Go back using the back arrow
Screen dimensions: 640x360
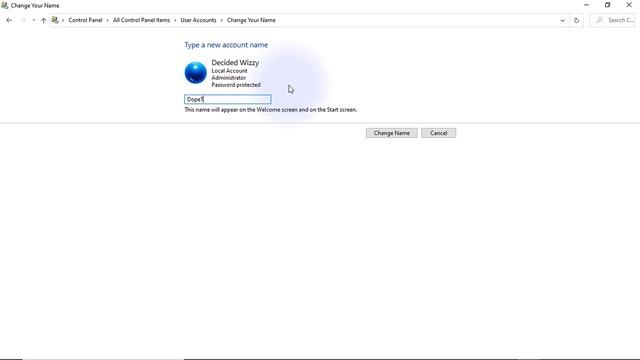[9, 20]
